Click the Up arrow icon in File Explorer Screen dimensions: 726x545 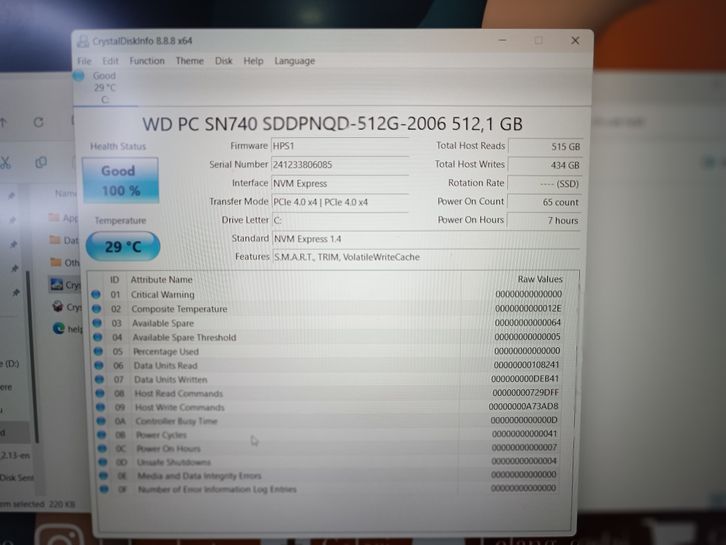4,122
